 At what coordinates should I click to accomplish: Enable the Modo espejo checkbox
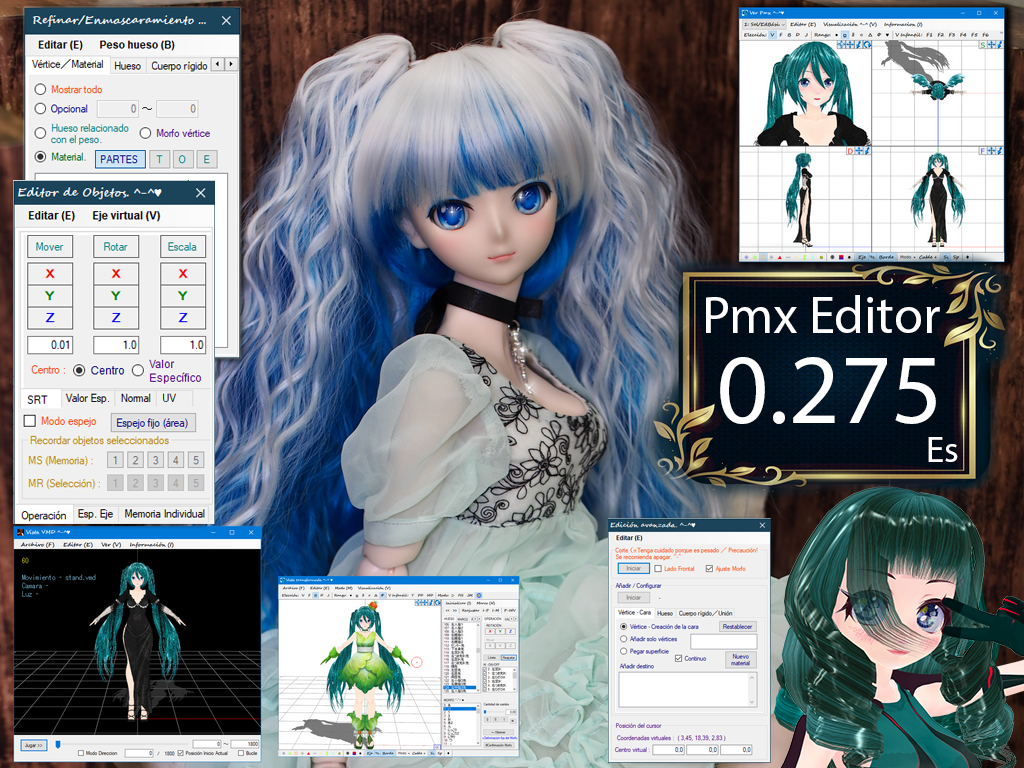coord(29,421)
